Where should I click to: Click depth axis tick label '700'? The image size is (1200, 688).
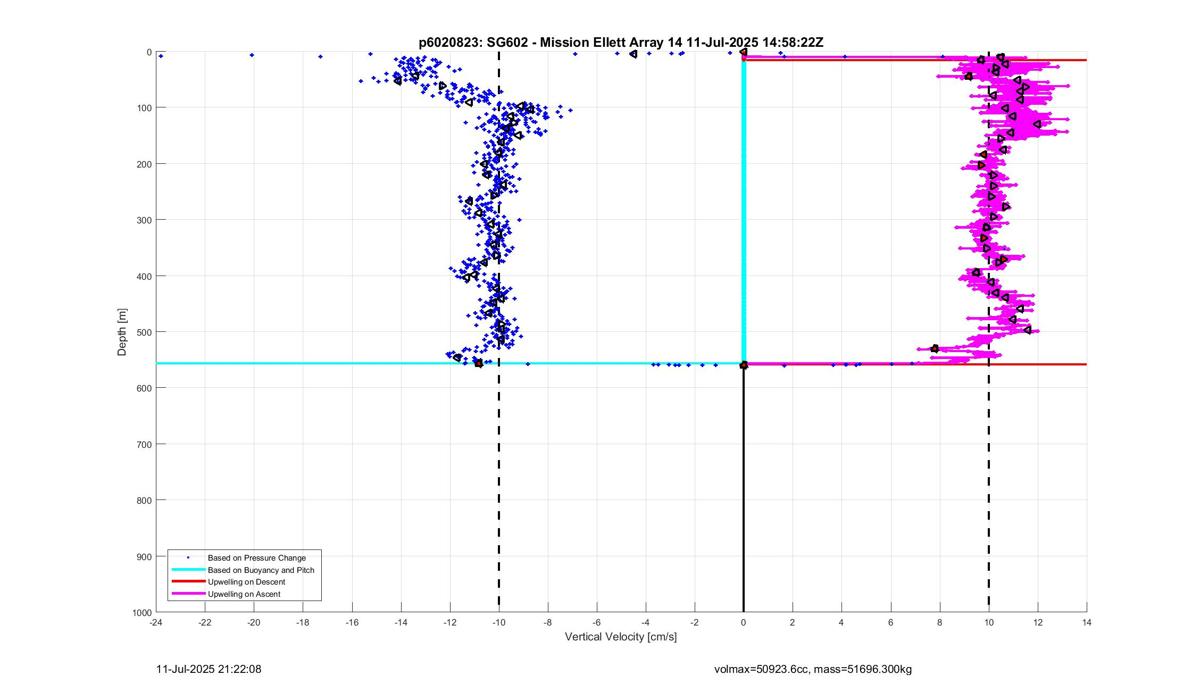(144, 444)
